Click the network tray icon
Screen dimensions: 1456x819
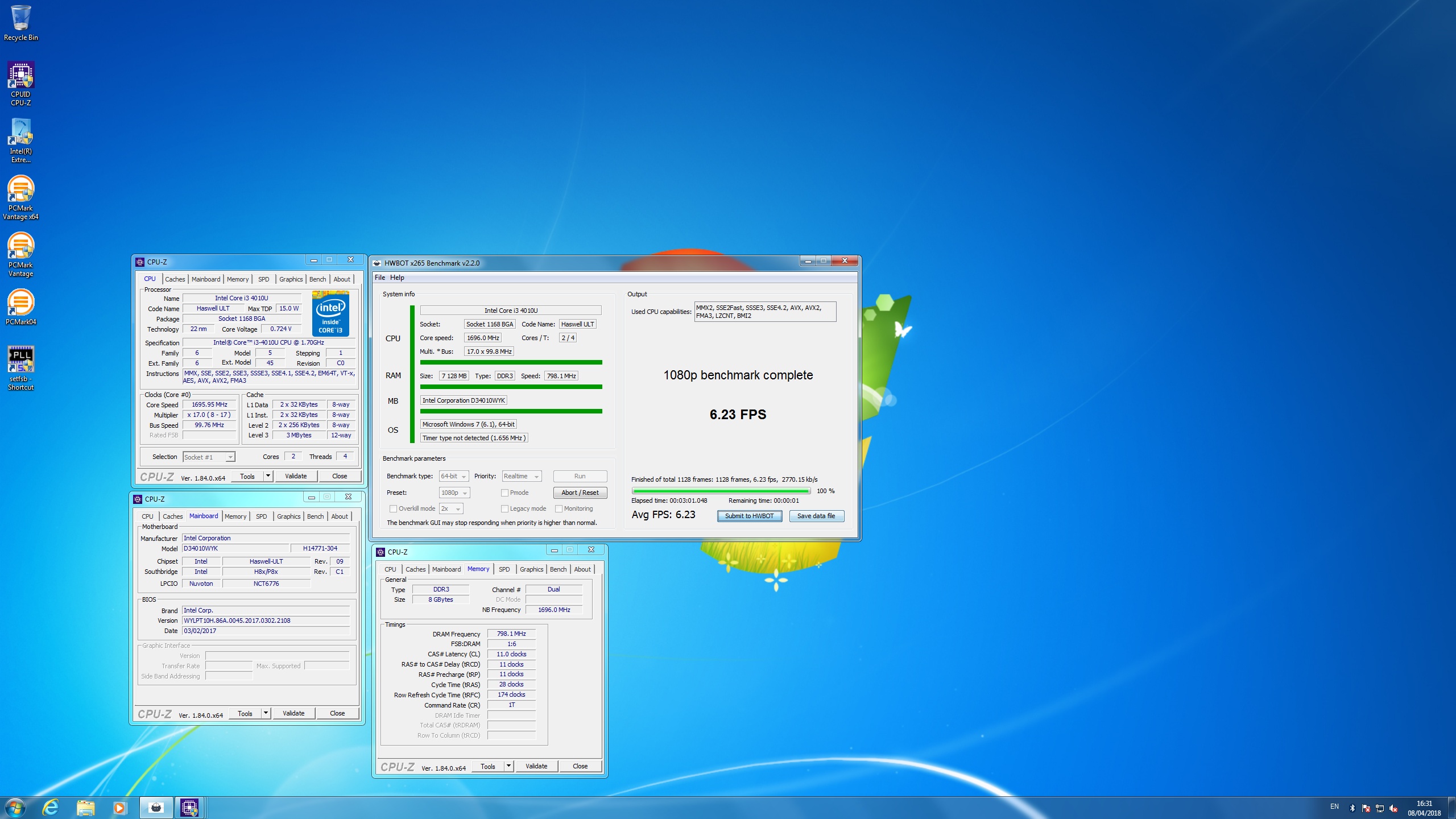click(x=1380, y=808)
